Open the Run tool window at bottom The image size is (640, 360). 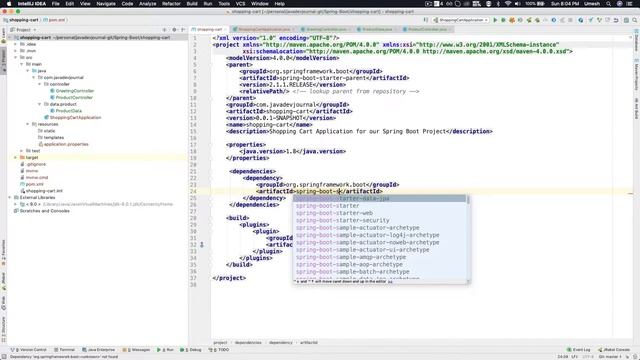pyautogui.click(x=165, y=350)
